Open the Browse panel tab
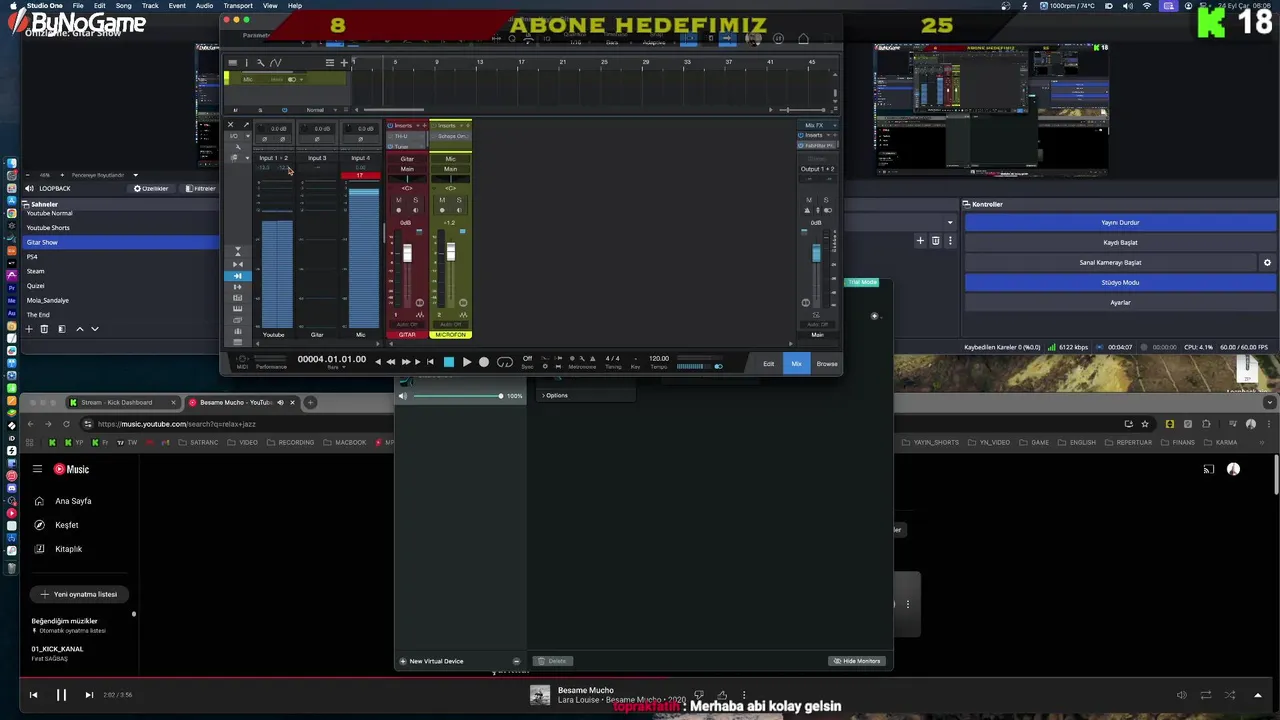The height and width of the screenshot is (720, 1280). point(827,363)
